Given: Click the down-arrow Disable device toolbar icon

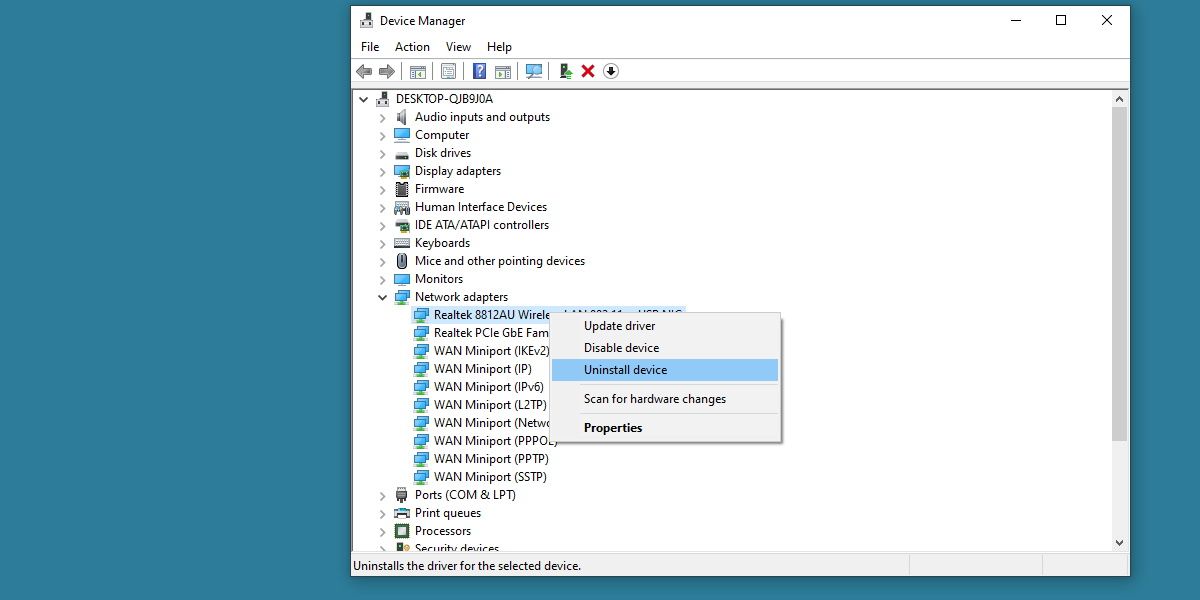Looking at the screenshot, I should (x=611, y=71).
